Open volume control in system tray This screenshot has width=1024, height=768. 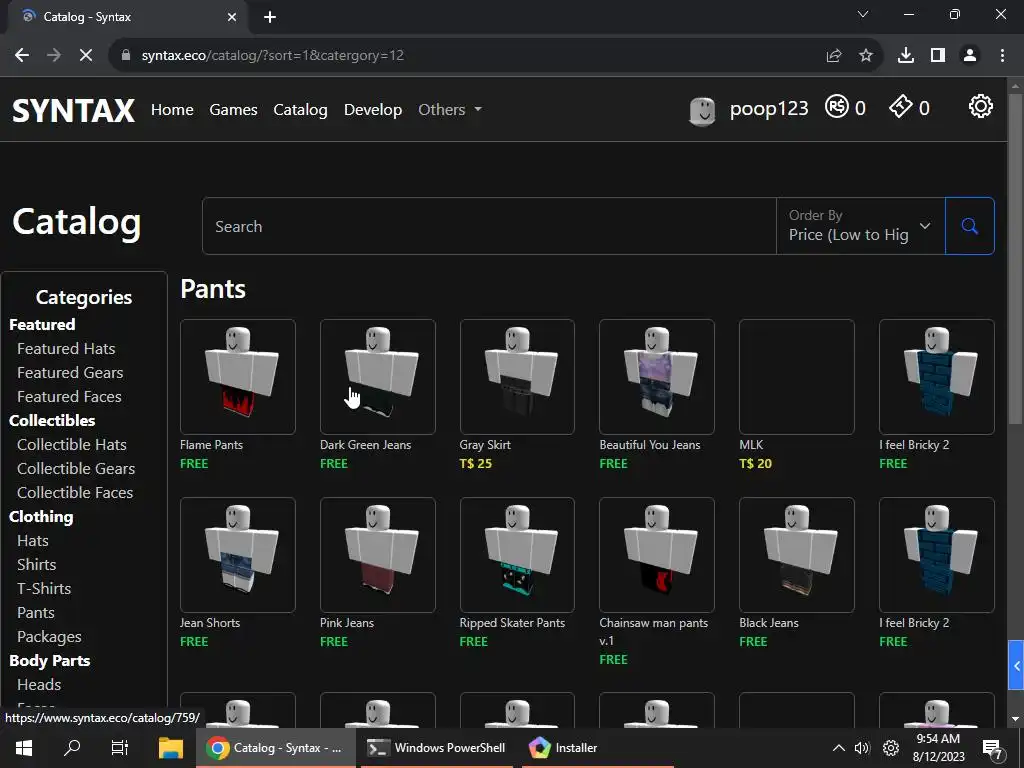[863, 748]
